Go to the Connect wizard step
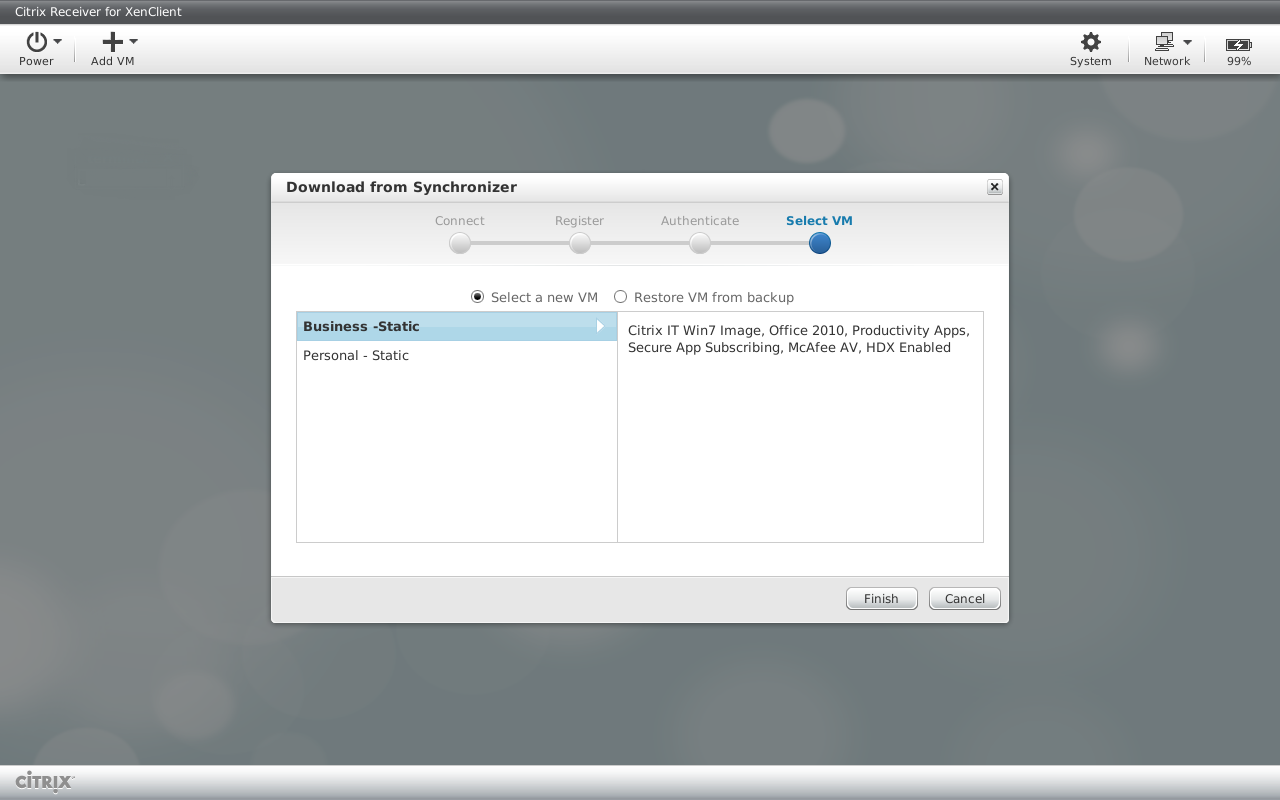 (x=460, y=243)
